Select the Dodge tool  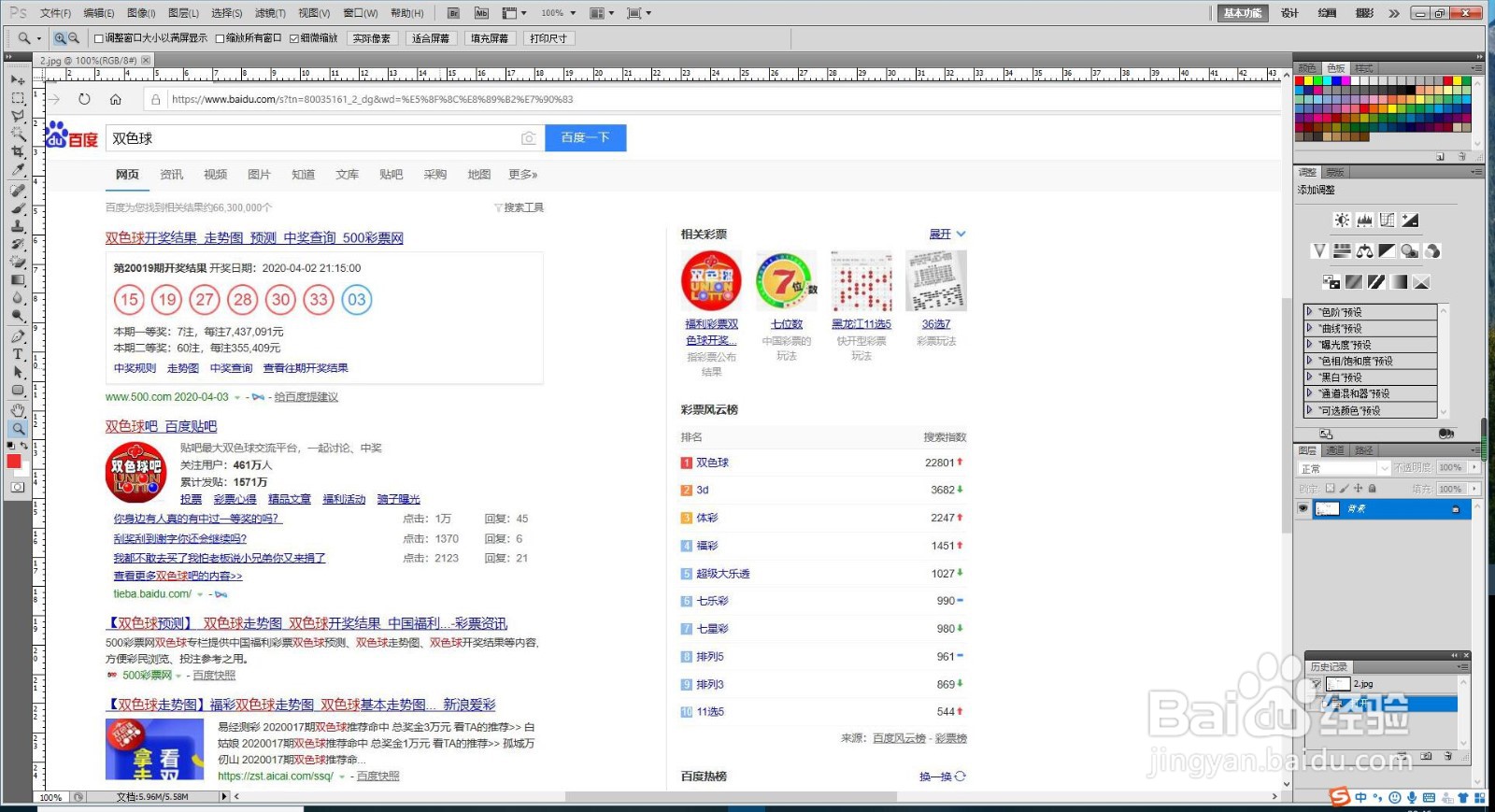[x=17, y=316]
